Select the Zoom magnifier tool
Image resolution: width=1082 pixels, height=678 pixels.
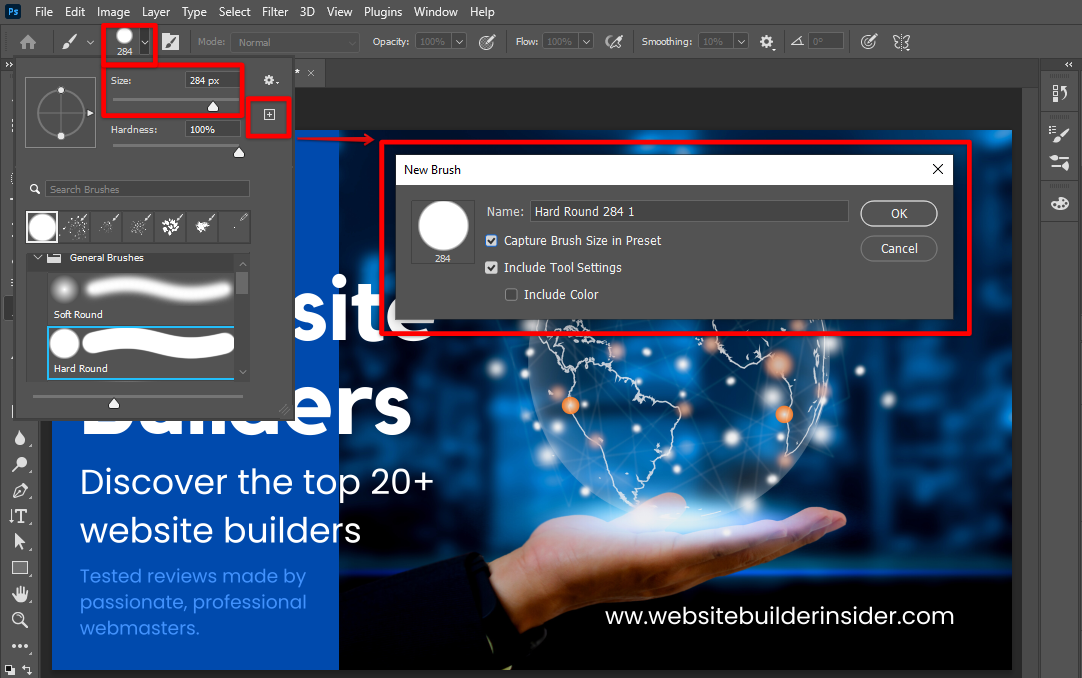click(19, 620)
